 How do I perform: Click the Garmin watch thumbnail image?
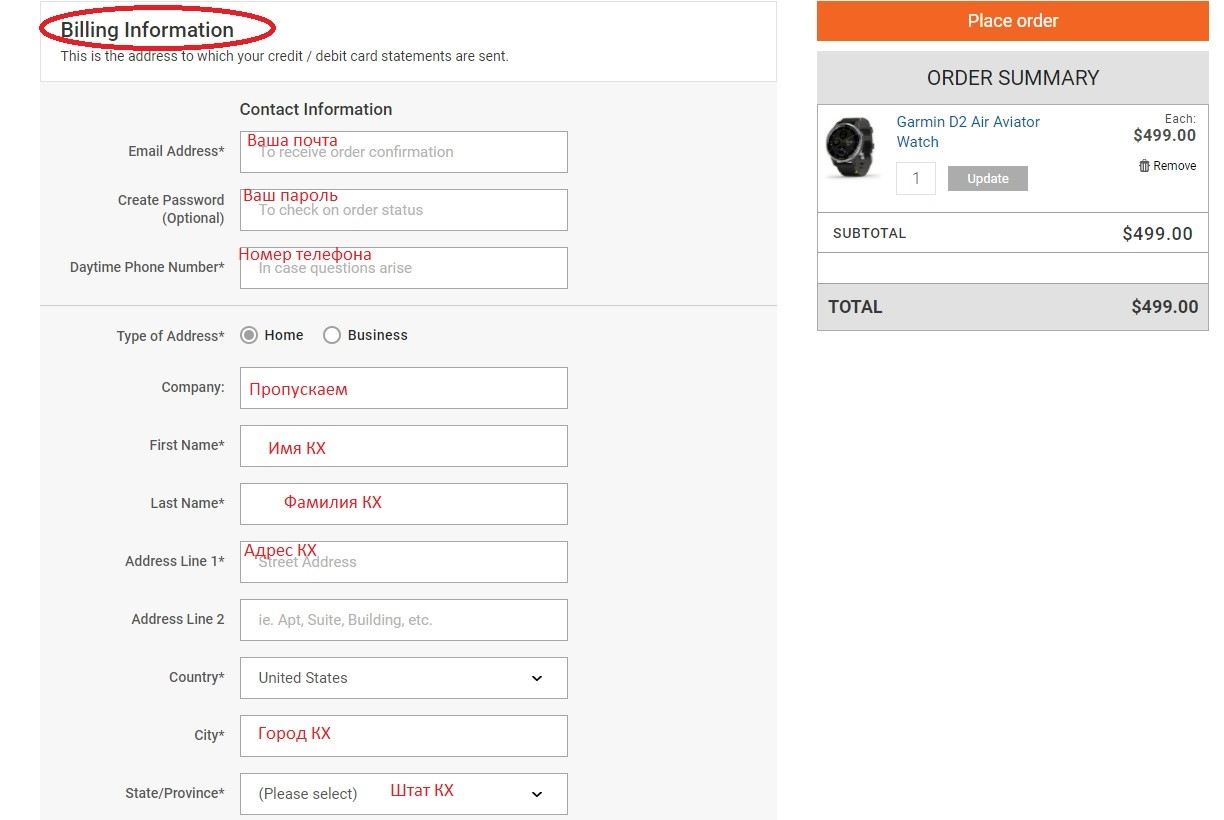[853, 147]
